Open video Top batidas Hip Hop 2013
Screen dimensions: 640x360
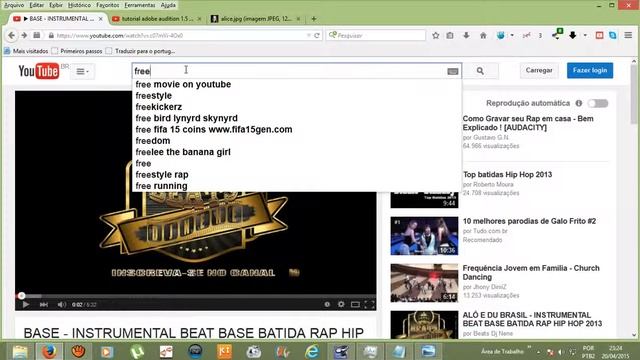click(x=507, y=174)
